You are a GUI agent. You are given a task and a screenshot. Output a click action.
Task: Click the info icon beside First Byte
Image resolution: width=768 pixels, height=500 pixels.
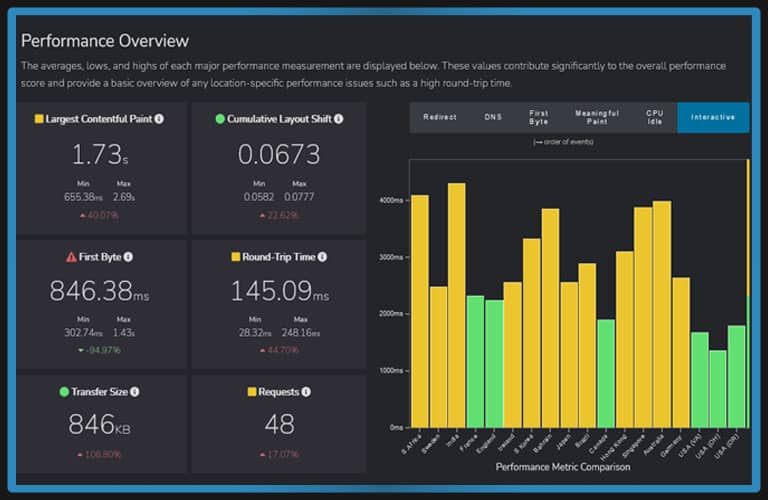pos(128,257)
